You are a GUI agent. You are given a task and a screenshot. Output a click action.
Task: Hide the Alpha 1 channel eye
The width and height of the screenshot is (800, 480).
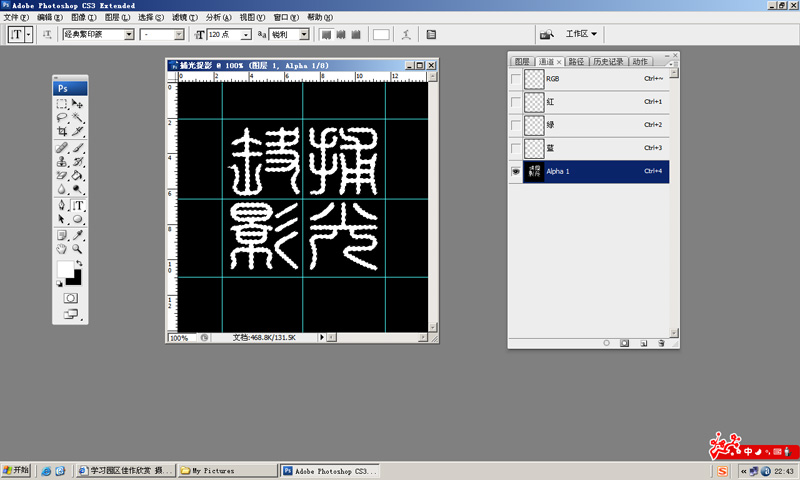[x=516, y=171]
